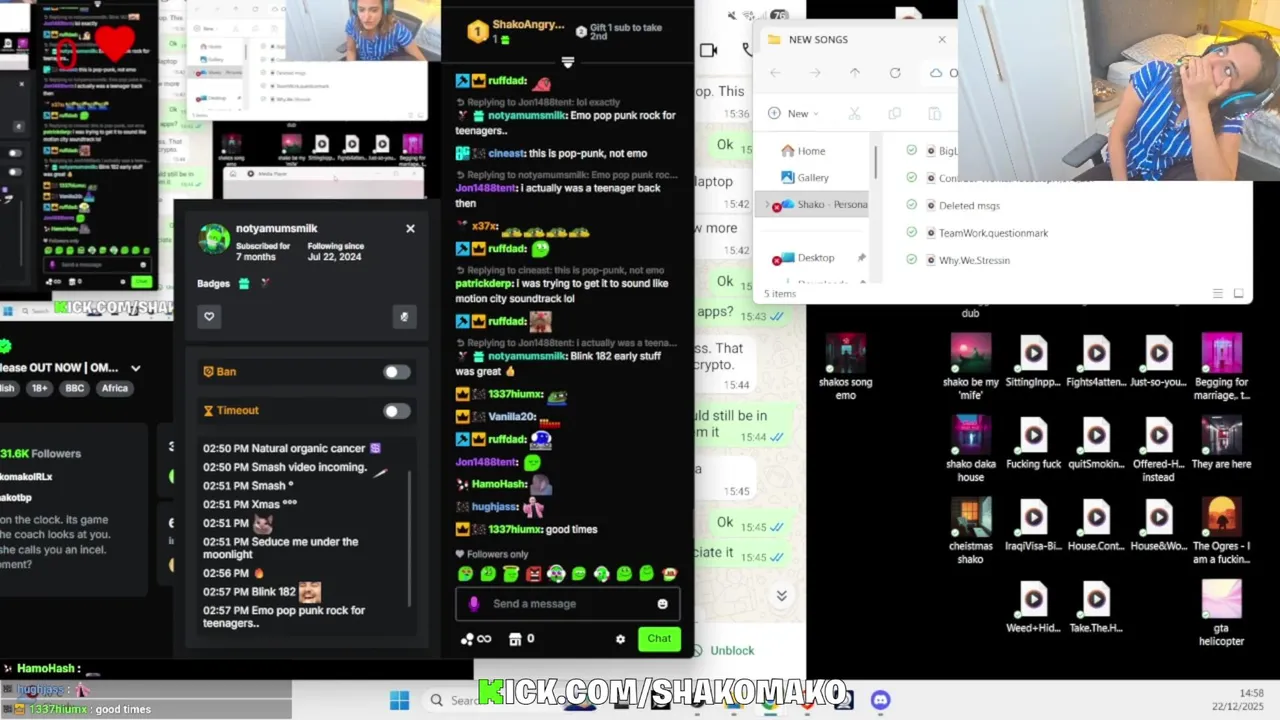Click the BBC tag on stream page
Image resolution: width=1280 pixels, height=720 pixels.
point(76,389)
